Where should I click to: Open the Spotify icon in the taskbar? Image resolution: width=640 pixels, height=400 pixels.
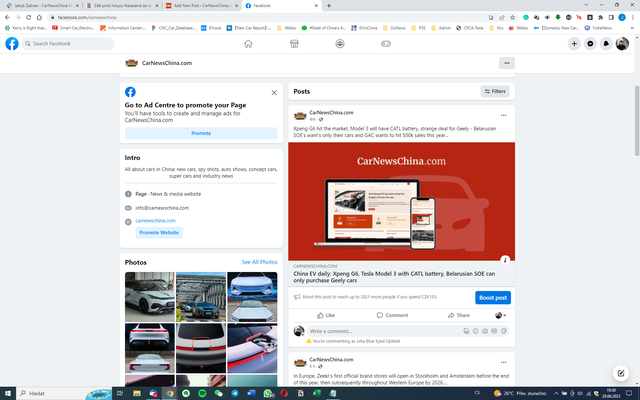(x=202, y=393)
